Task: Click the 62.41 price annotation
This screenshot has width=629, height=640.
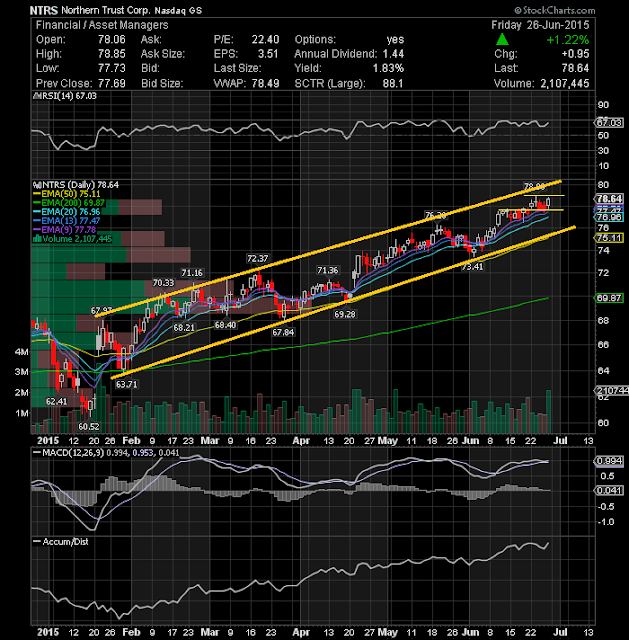Action: tap(56, 401)
